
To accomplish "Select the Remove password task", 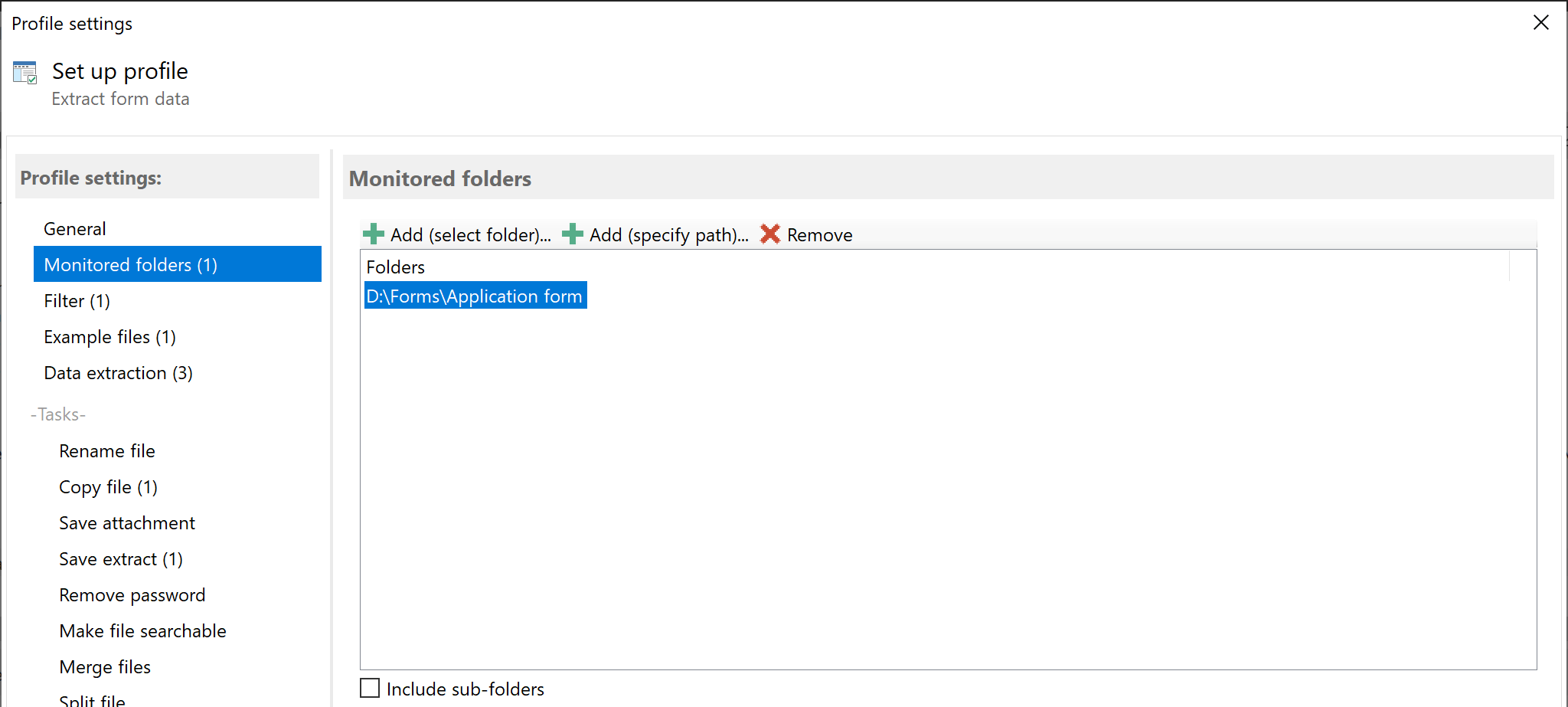I will (x=132, y=594).
